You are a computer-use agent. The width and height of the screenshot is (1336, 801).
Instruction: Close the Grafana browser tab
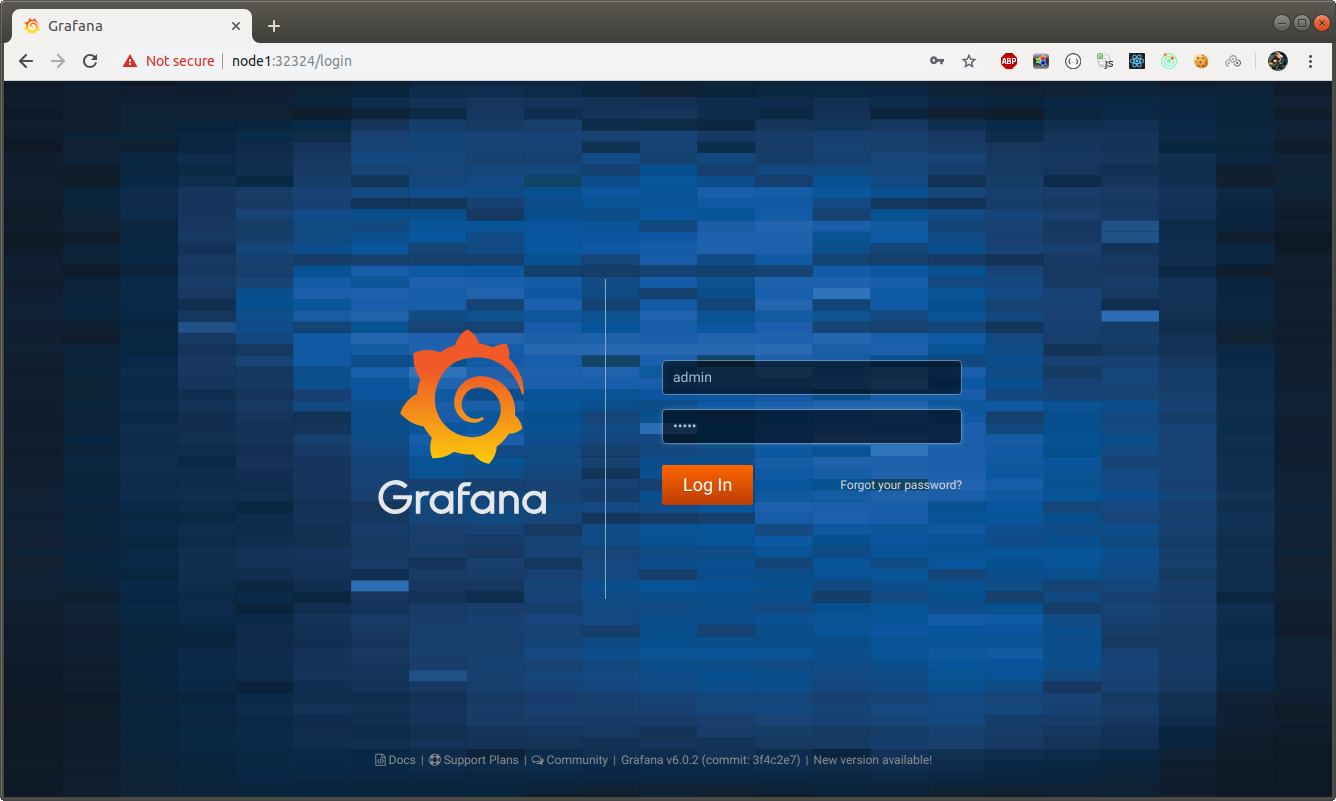pos(237,26)
